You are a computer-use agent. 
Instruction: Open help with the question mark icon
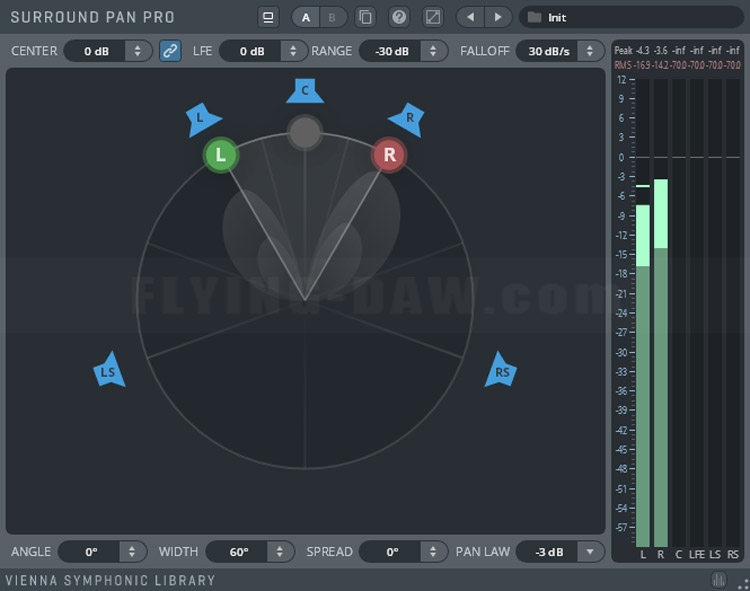(x=399, y=18)
